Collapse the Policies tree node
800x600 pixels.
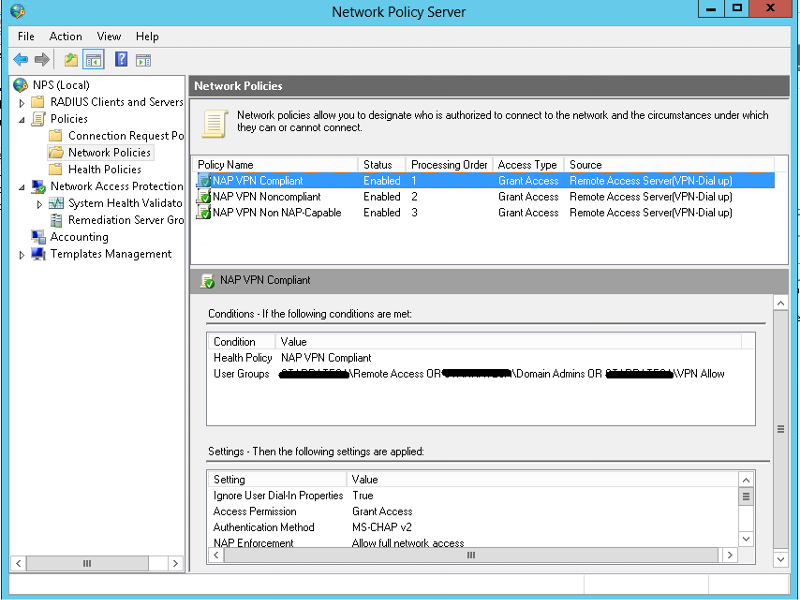click(21, 120)
